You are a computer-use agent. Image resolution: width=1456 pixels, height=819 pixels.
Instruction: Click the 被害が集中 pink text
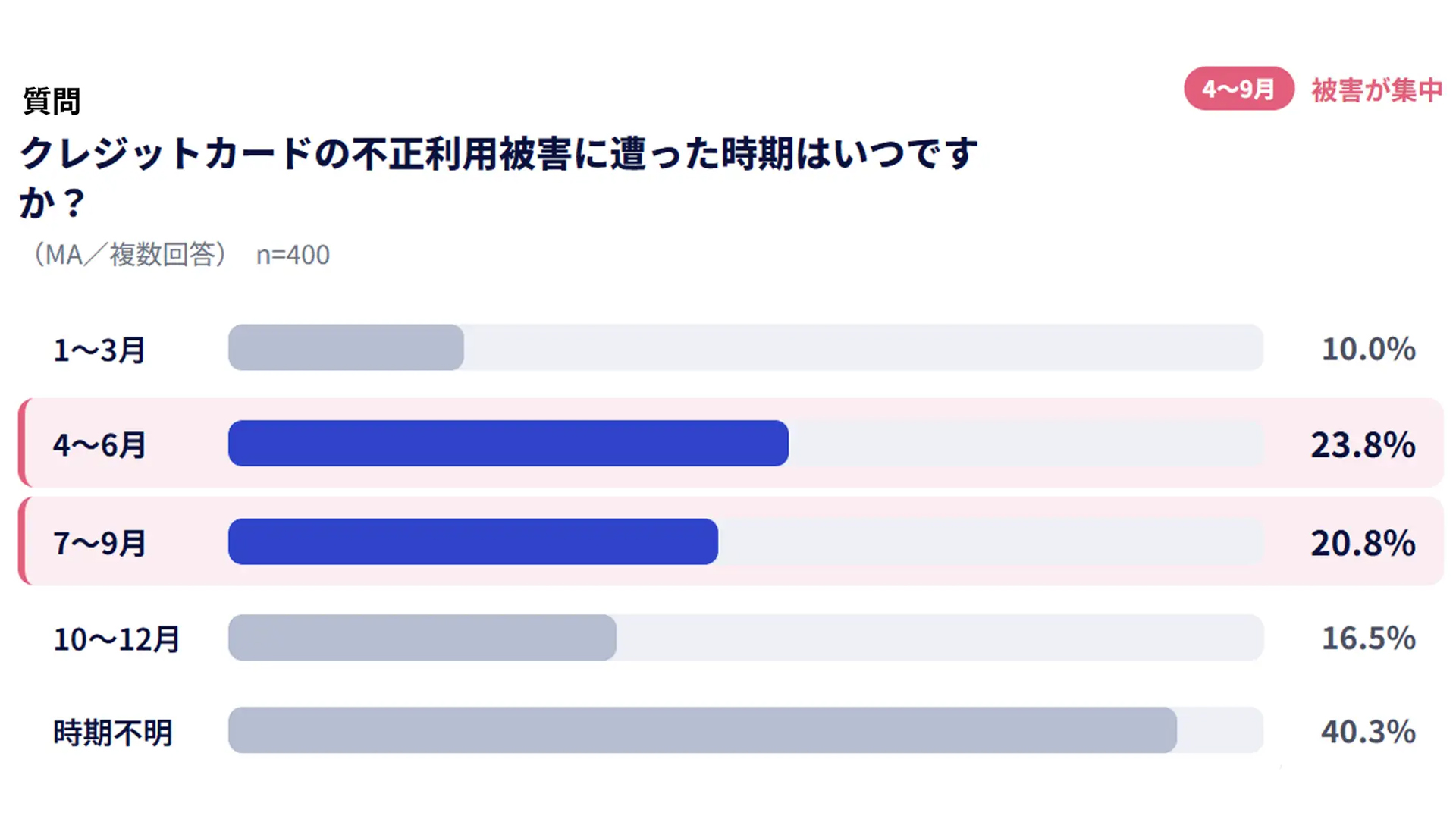[1376, 89]
